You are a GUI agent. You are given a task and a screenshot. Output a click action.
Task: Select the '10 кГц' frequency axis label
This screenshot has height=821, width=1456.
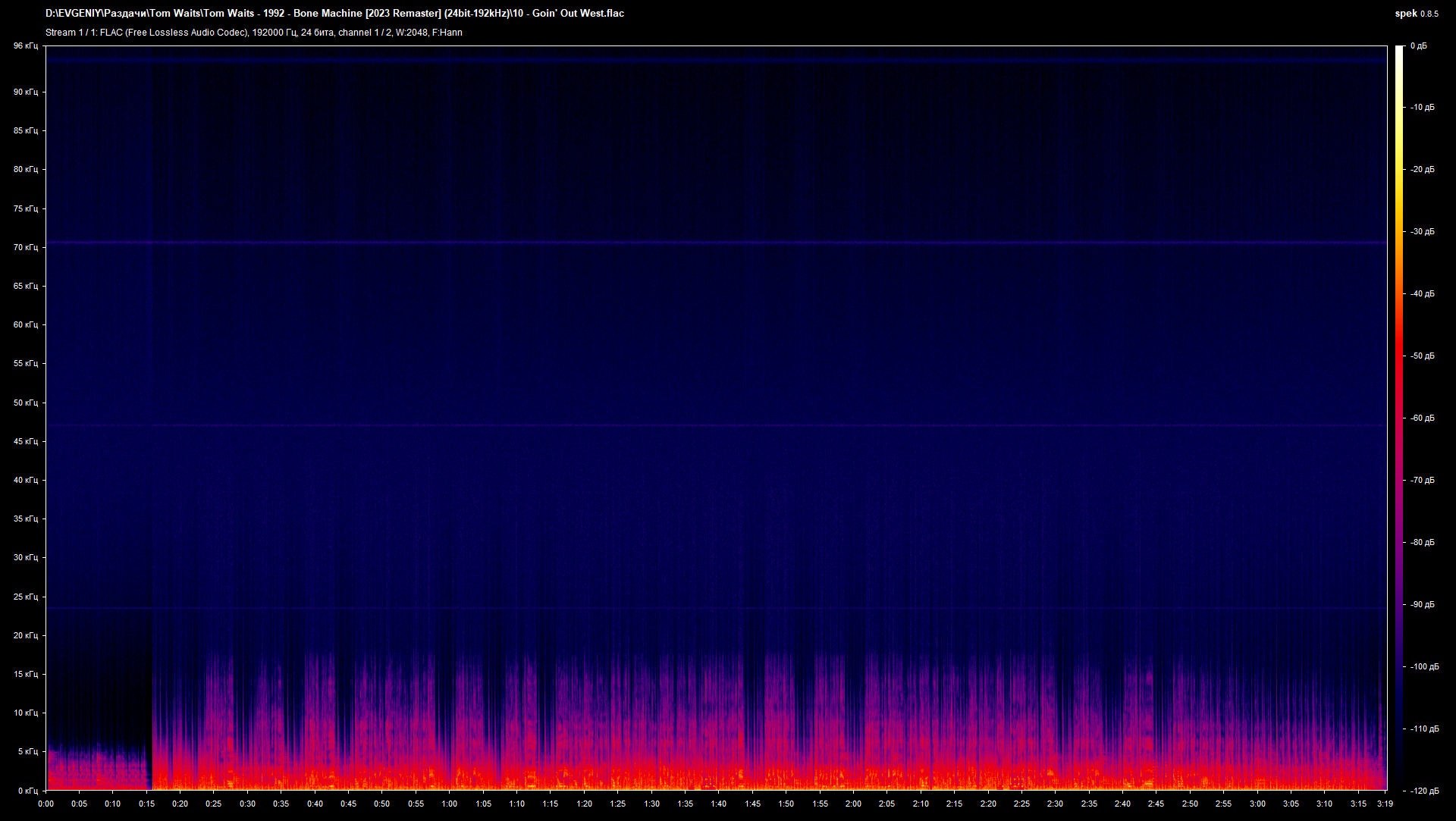[x=25, y=713]
